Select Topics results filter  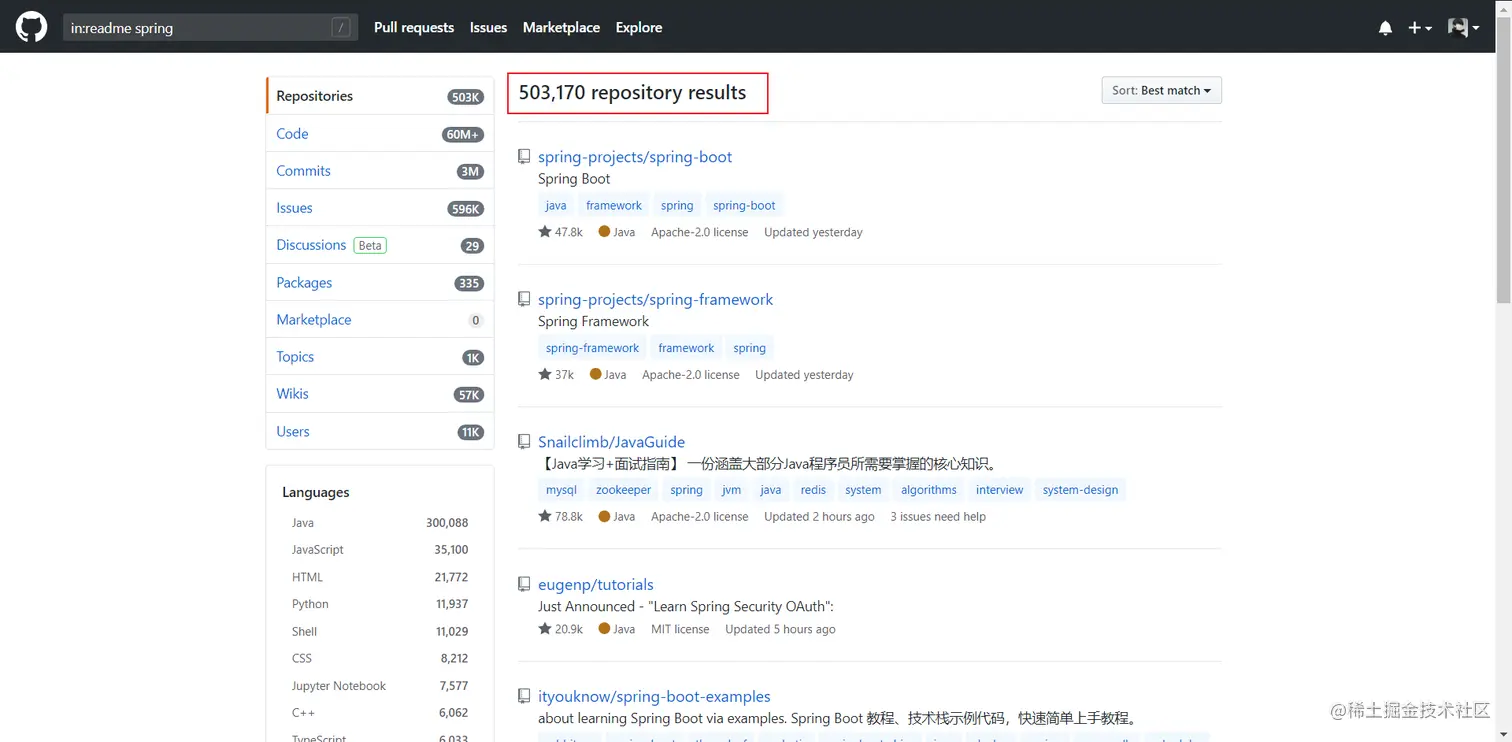click(x=380, y=357)
